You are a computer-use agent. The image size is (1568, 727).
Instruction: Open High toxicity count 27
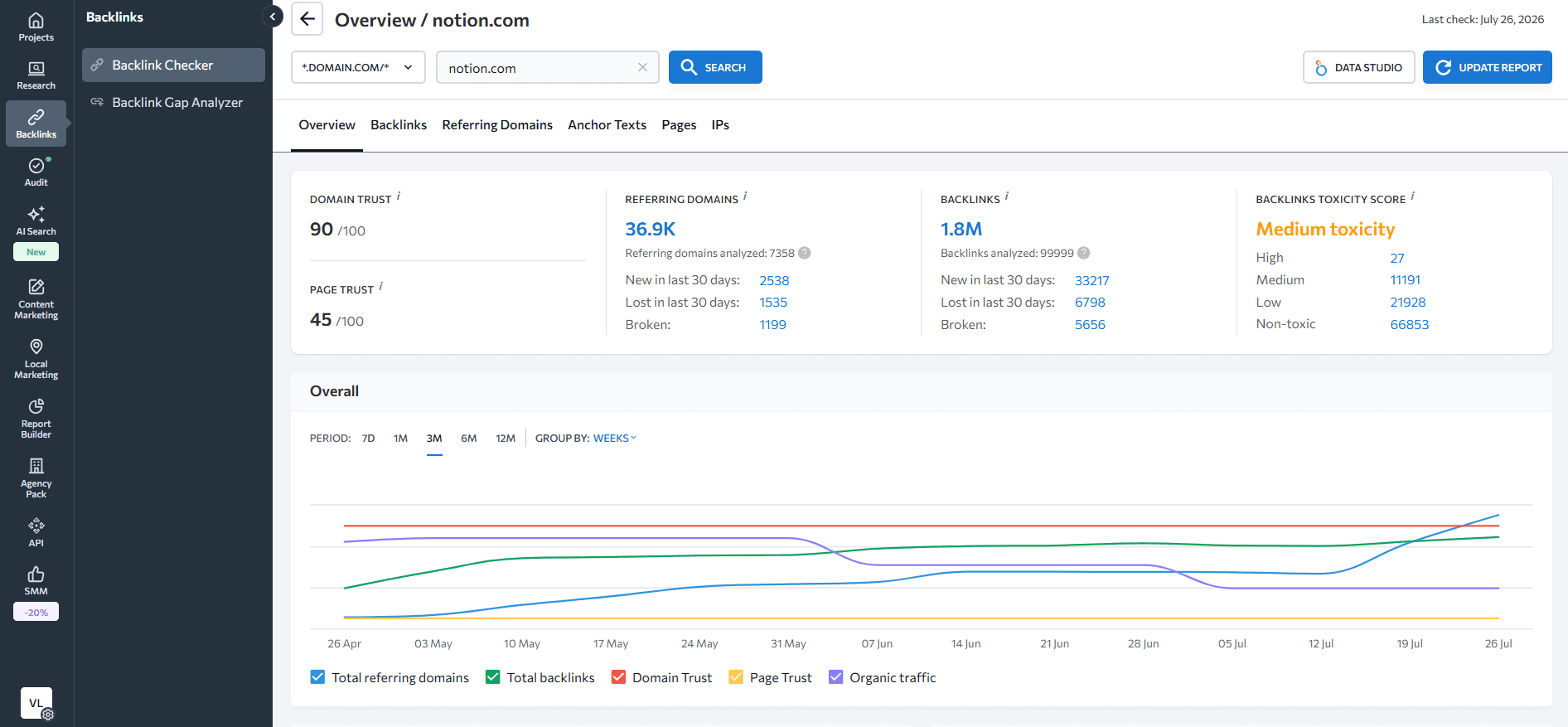click(1397, 258)
